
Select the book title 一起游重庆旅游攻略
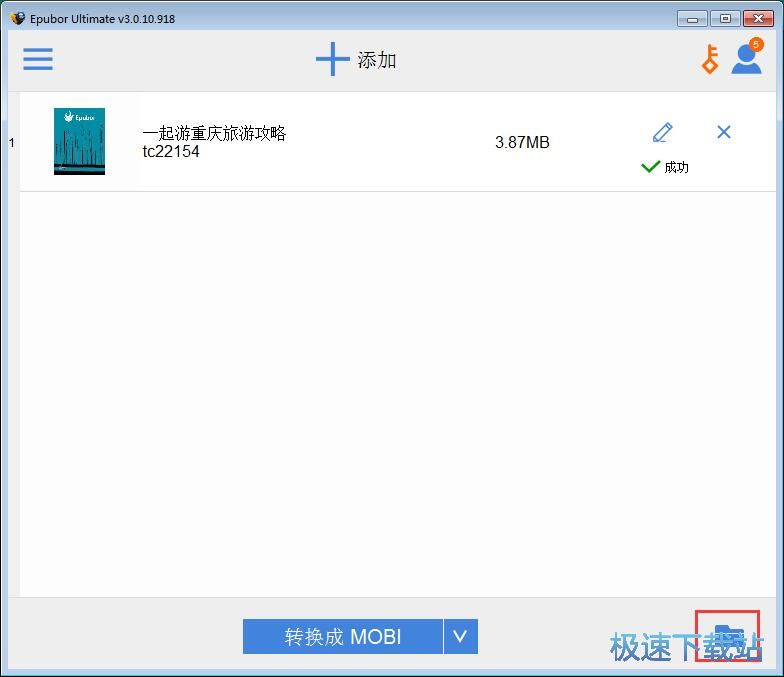214,133
